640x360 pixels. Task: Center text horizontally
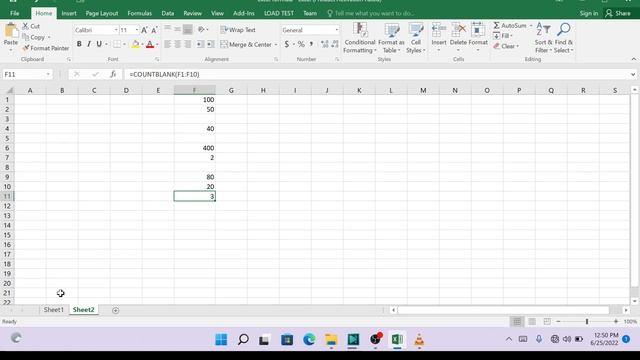pyautogui.click(x=178, y=44)
